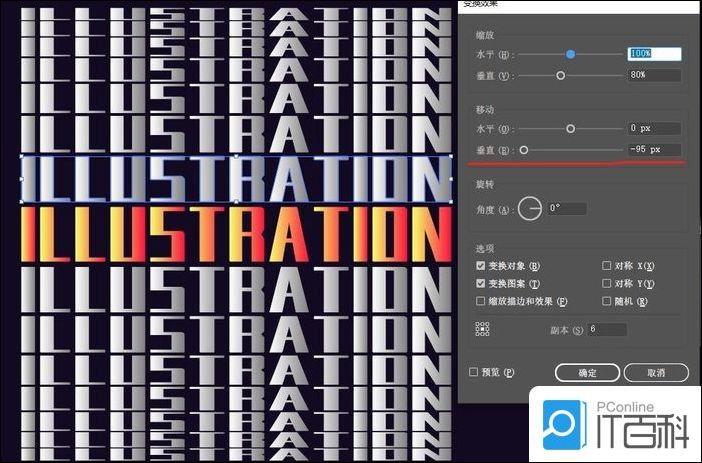Viewport: 702px width, 463px height.
Task: Click the 副本 copies field showing 6
Action: click(607, 329)
